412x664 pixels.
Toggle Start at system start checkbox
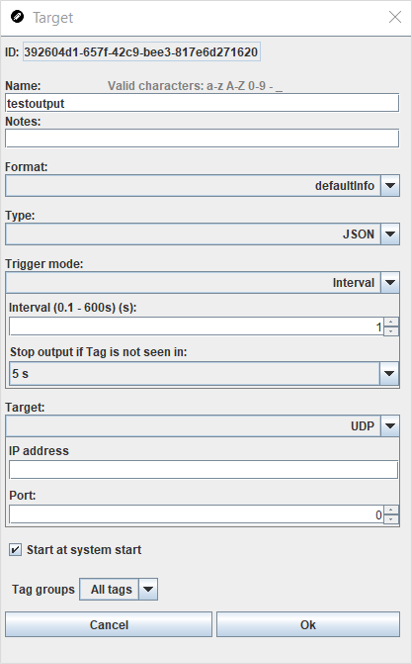point(15,550)
